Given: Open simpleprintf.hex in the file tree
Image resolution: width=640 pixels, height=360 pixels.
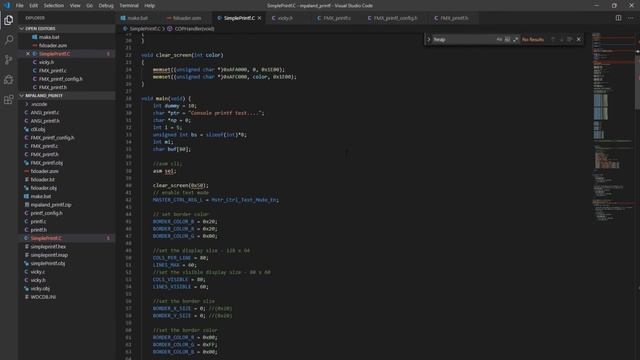Looking at the screenshot, I should tap(48, 247).
